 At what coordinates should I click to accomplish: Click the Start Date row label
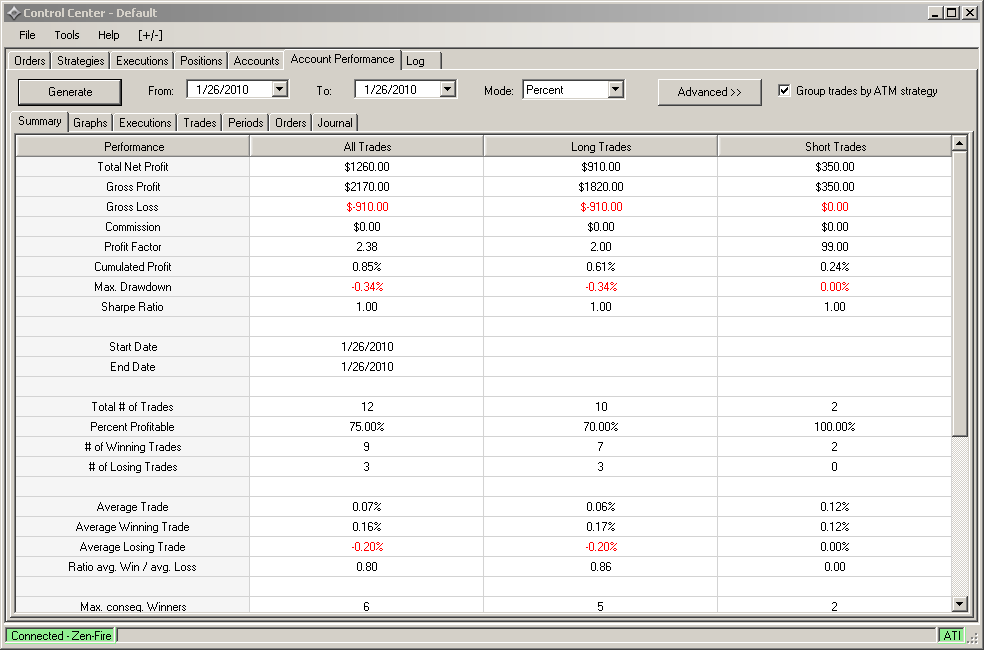(x=133, y=347)
